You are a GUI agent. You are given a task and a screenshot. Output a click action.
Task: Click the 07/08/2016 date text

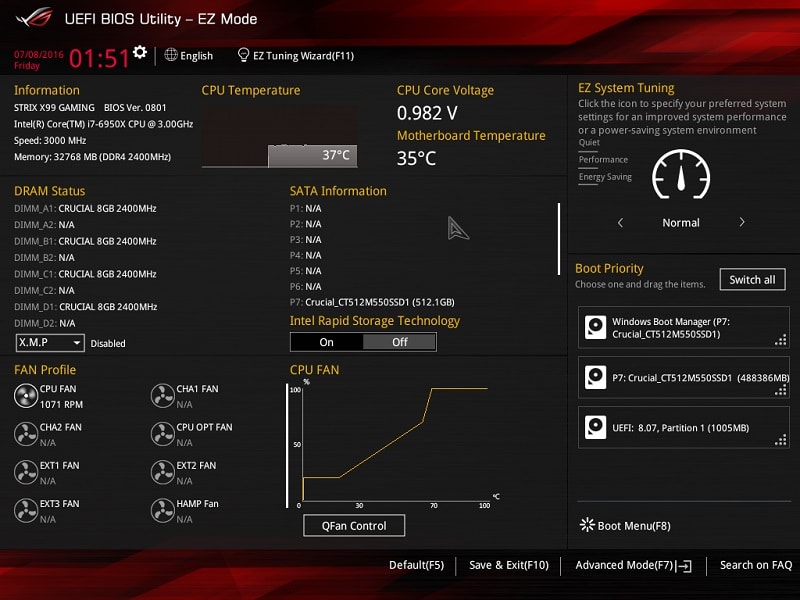point(39,54)
